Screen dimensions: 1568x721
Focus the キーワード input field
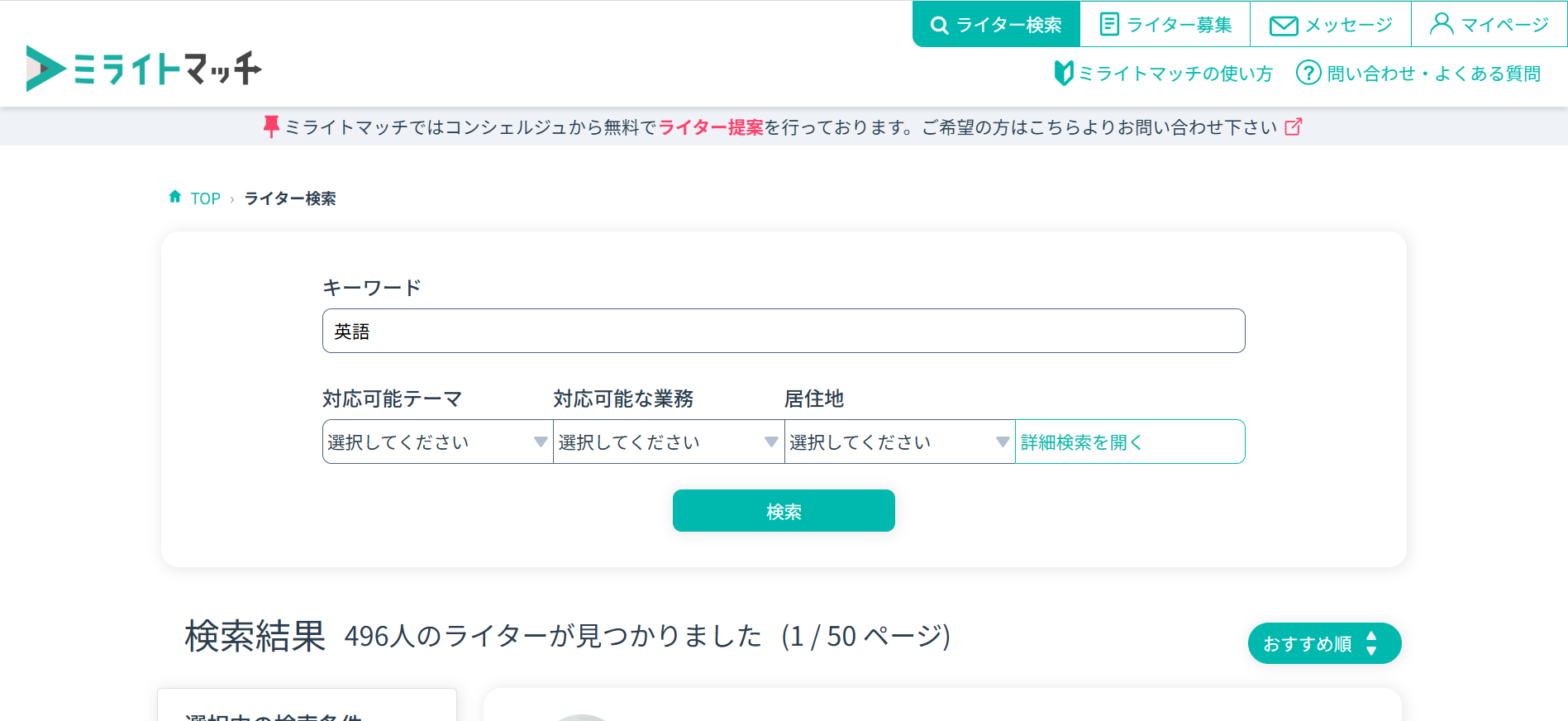[x=783, y=331]
